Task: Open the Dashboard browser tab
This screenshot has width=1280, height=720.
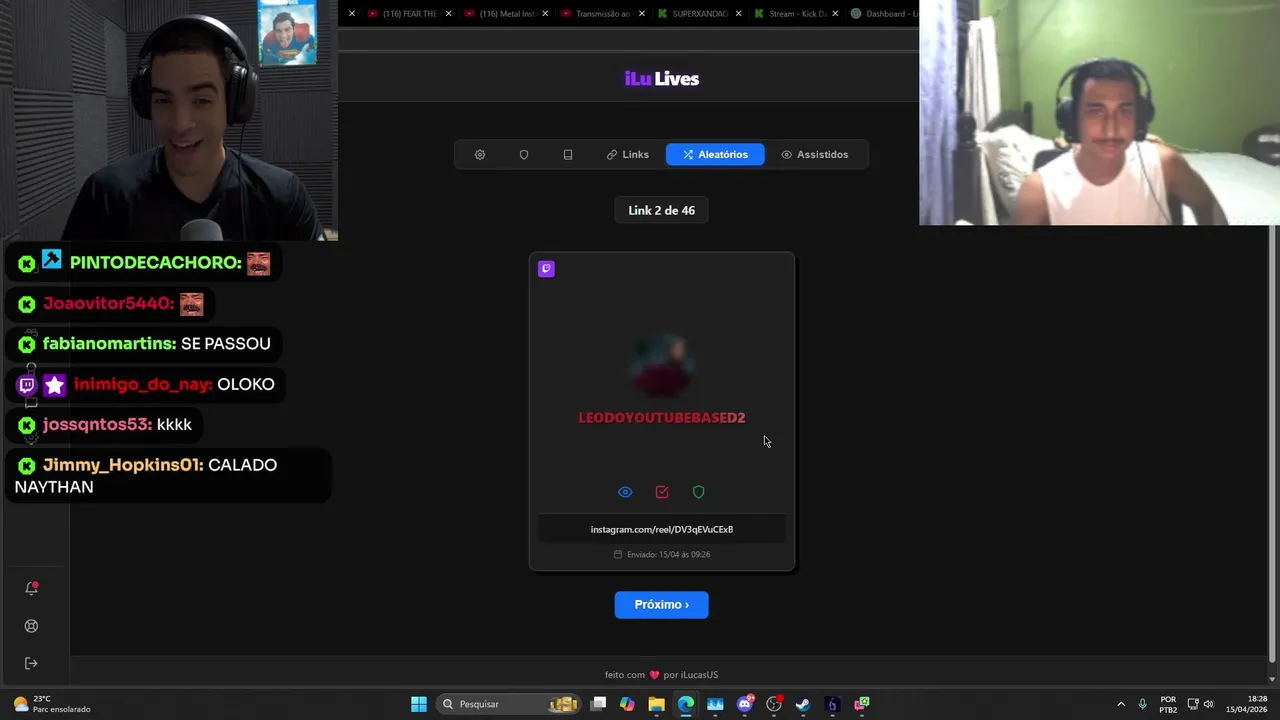Action: (x=884, y=14)
